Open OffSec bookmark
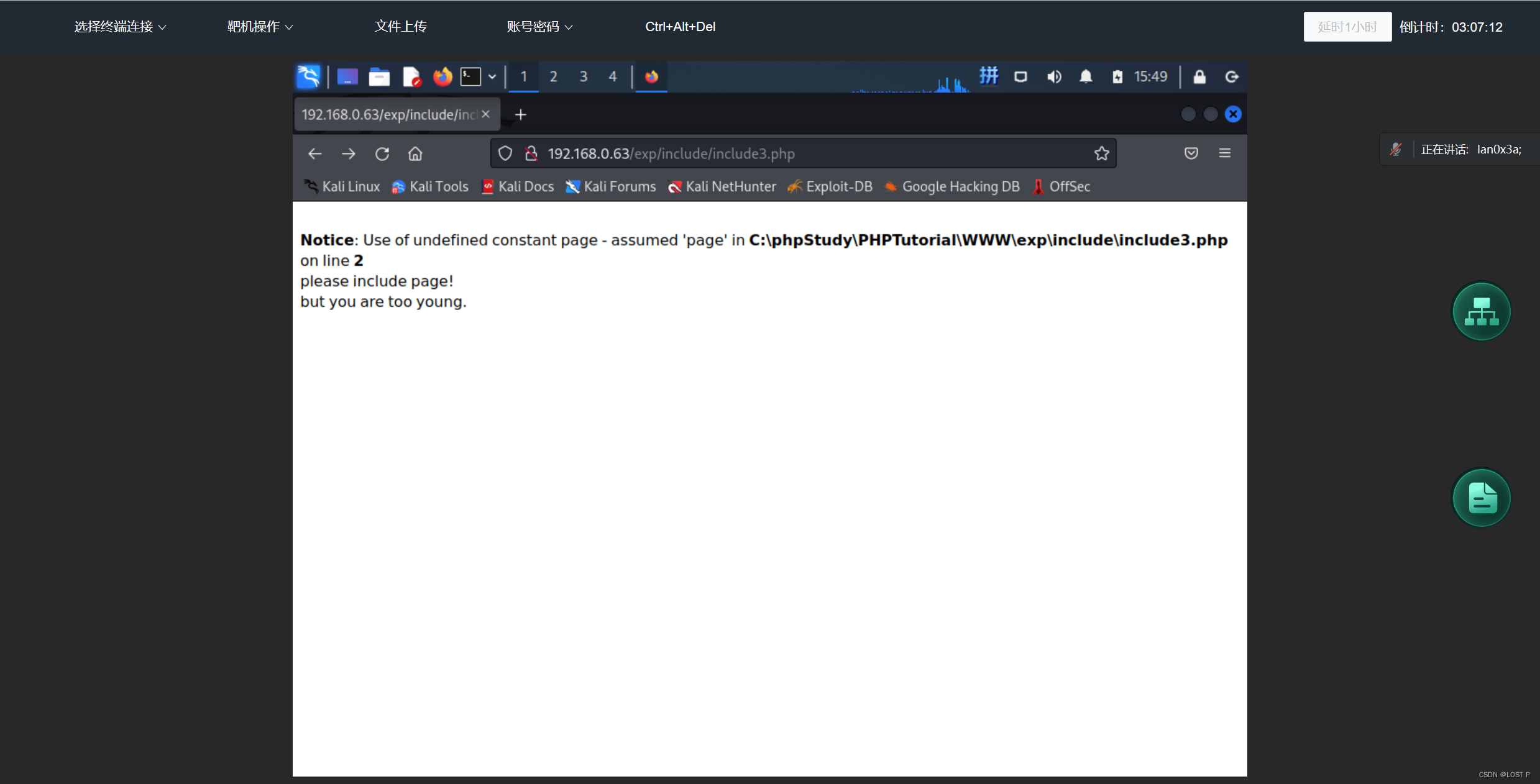 [1061, 186]
